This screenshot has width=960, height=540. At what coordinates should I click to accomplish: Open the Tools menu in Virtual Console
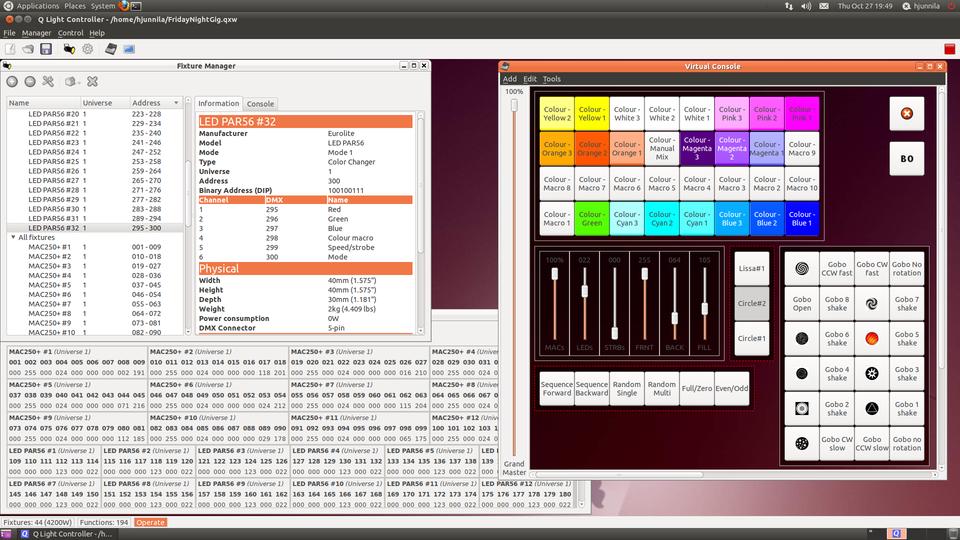pos(552,79)
